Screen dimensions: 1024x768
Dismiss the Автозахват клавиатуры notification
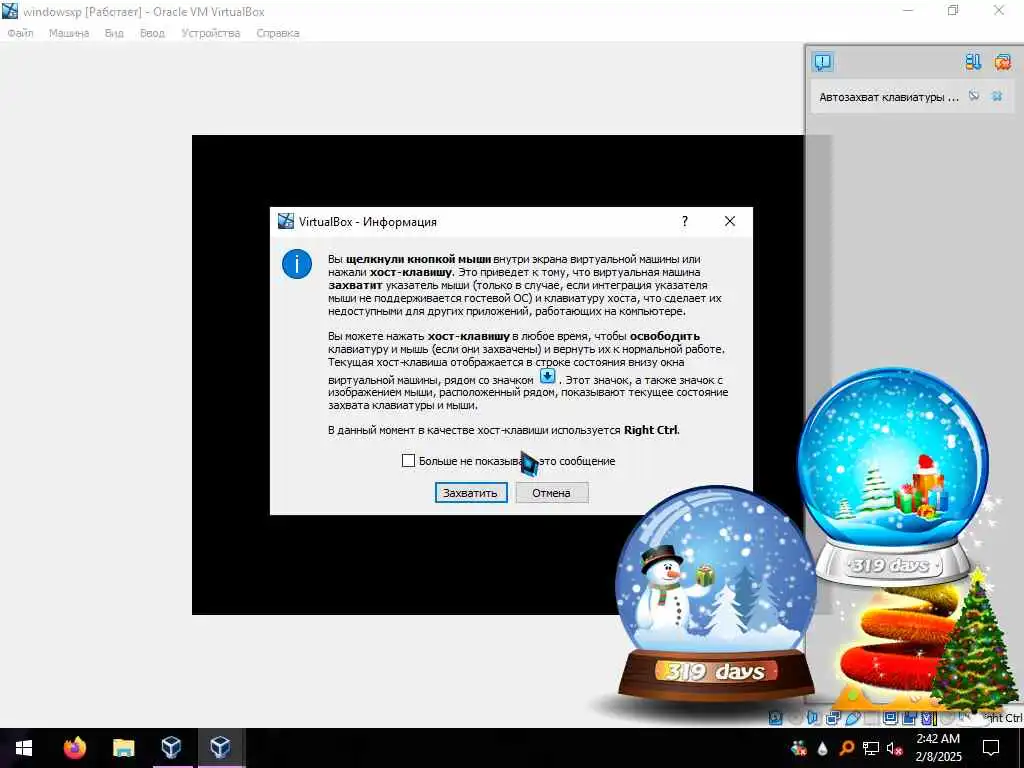(997, 96)
